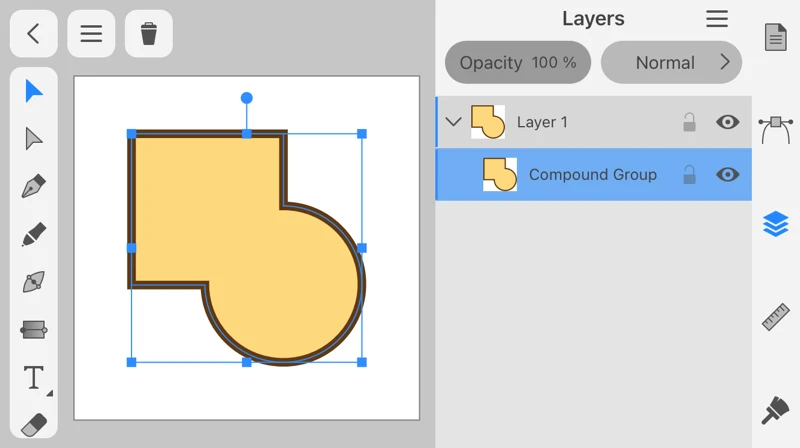
Task: Open Layers panel hamburger menu
Action: coord(717,19)
